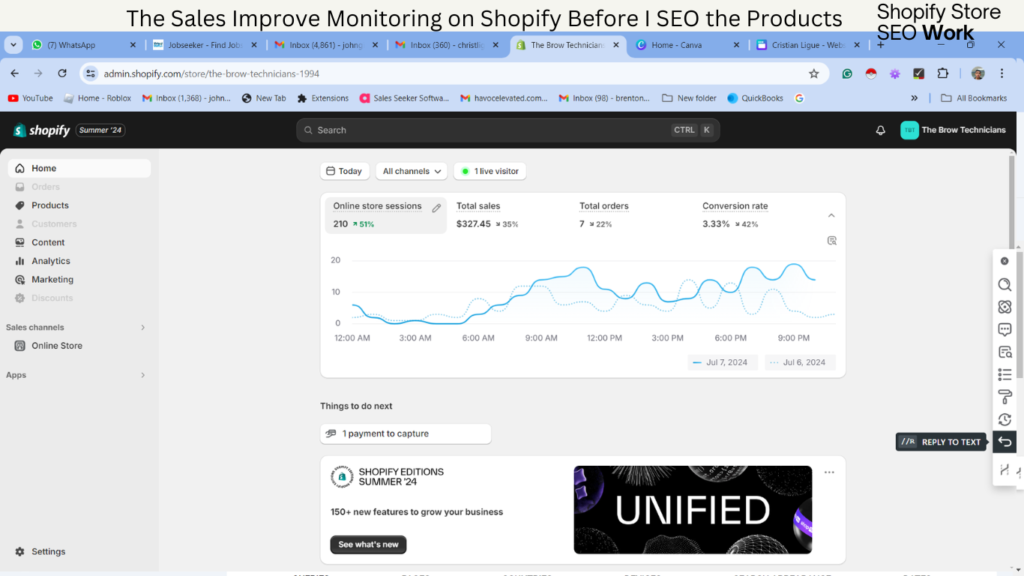Bookmark this page with star icon
The image size is (1024, 576).
814,74
